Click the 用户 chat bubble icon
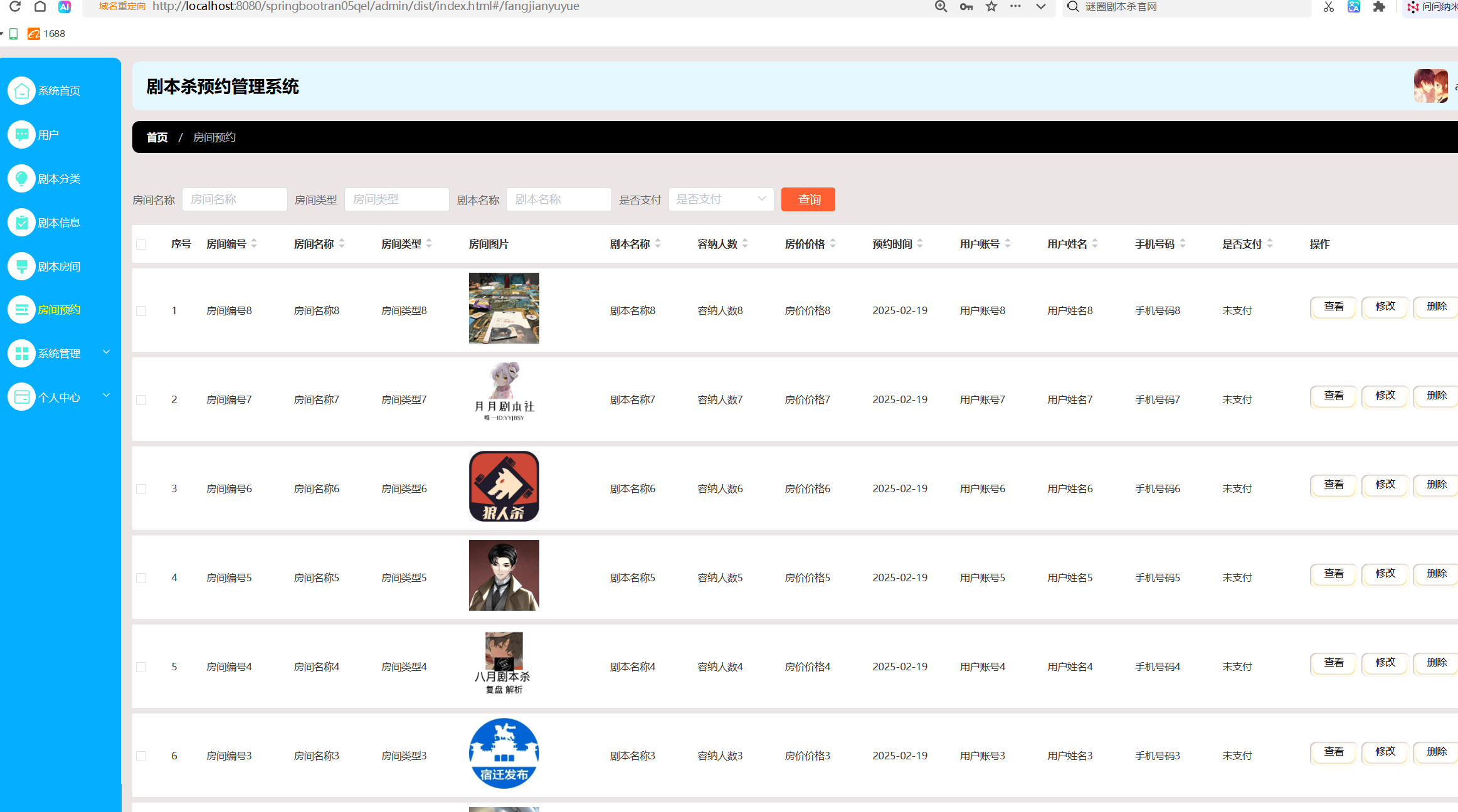Image resolution: width=1458 pixels, height=812 pixels. click(21, 135)
